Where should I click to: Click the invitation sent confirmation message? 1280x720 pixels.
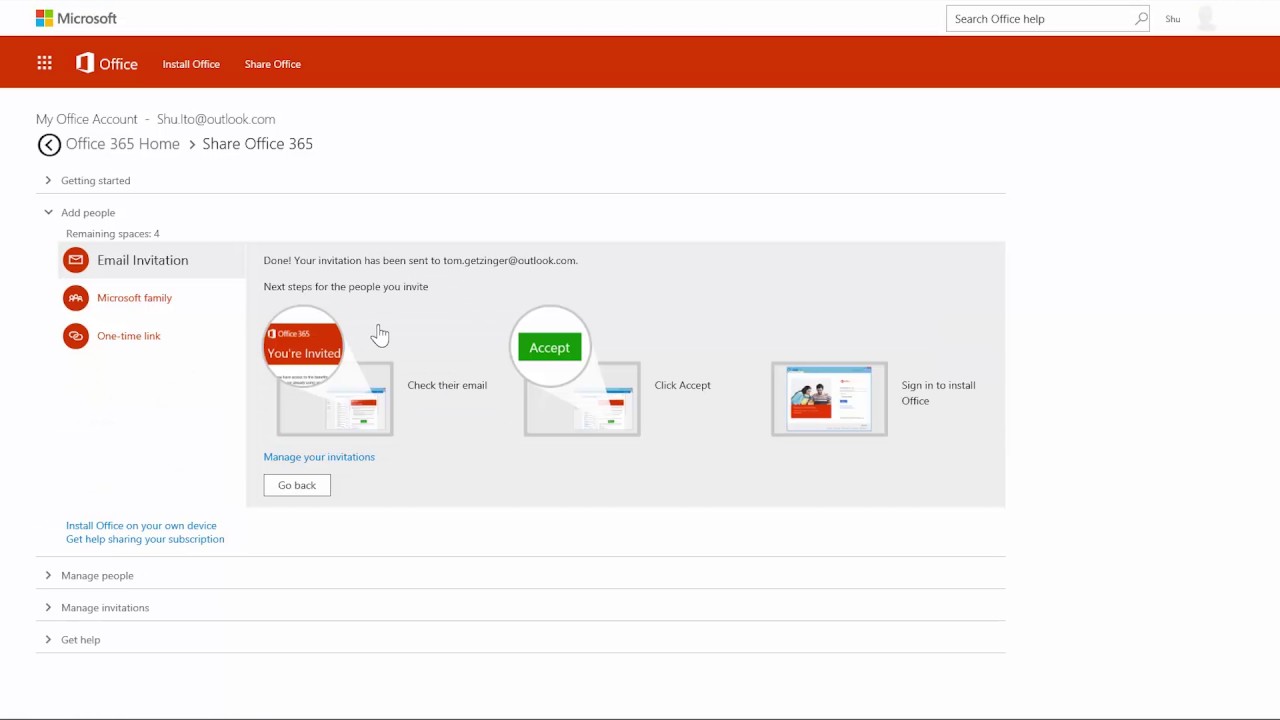click(x=420, y=260)
